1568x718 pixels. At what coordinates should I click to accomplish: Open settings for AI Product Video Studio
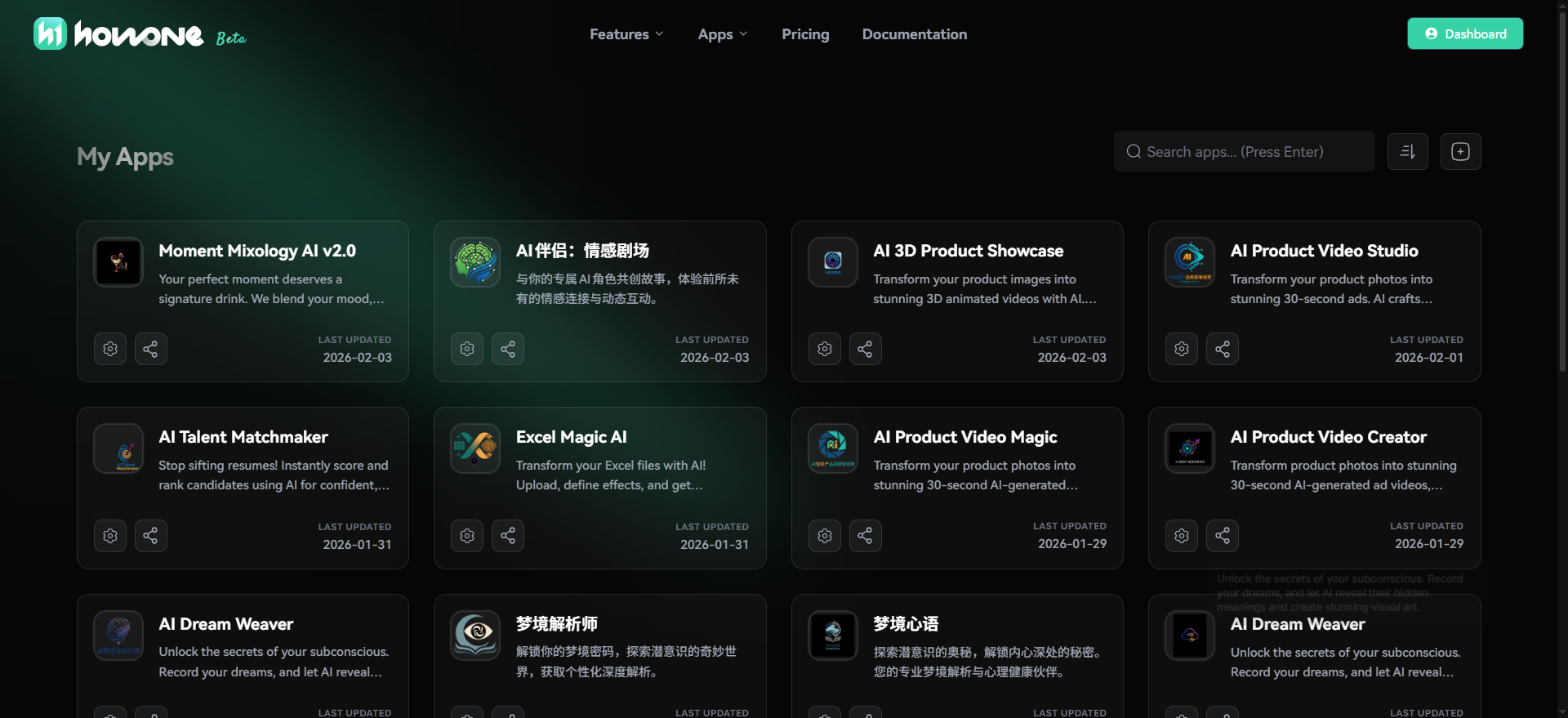(x=1182, y=349)
